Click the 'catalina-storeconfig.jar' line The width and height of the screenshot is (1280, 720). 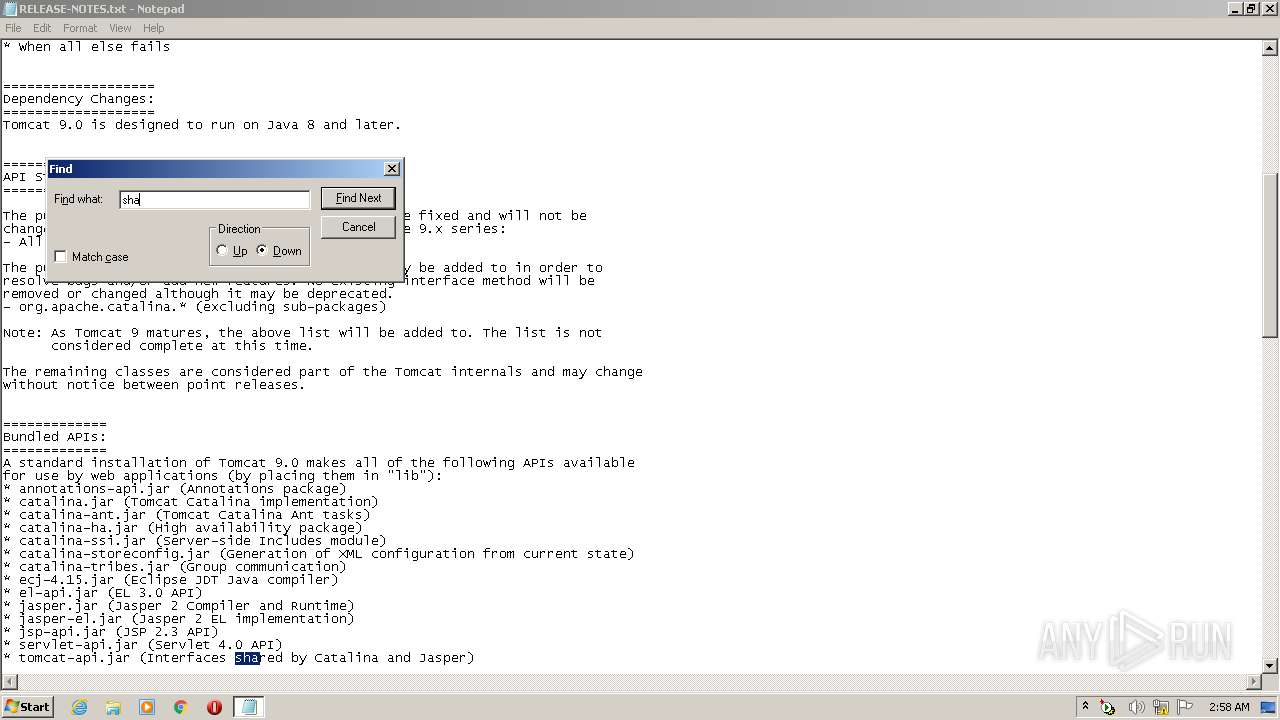tap(318, 554)
